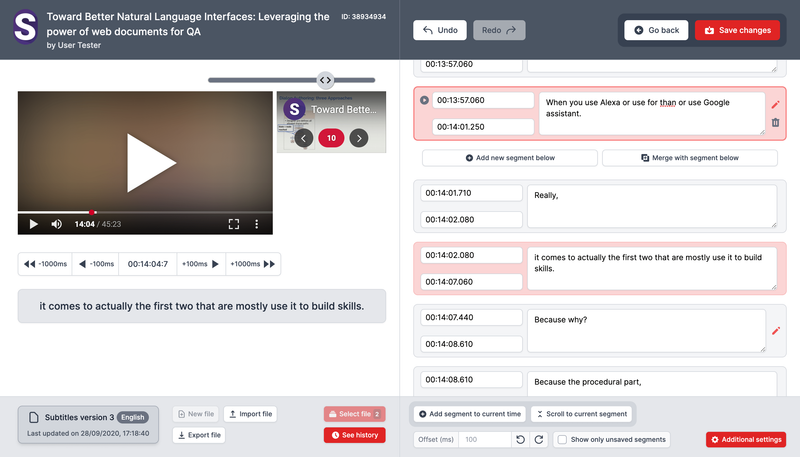Click the big play arrow on video

click(x=151, y=163)
